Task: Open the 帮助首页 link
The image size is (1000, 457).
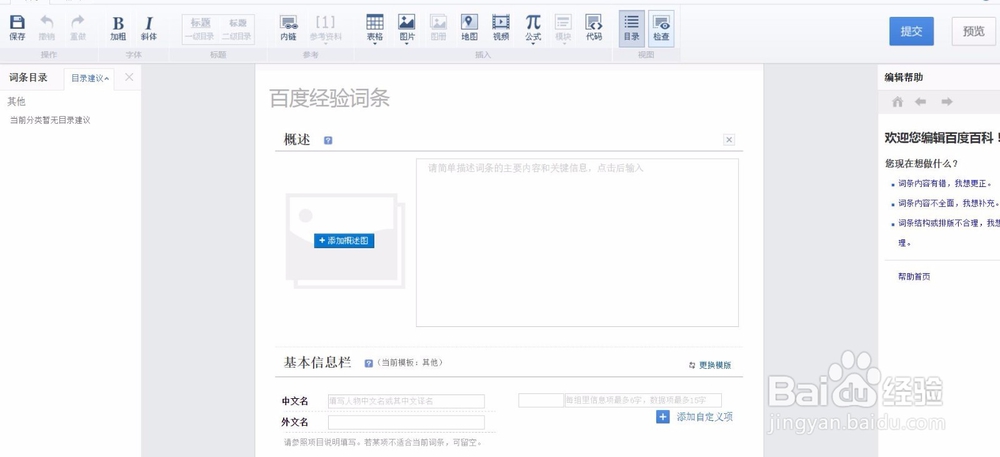Action: [x=914, y=277]
